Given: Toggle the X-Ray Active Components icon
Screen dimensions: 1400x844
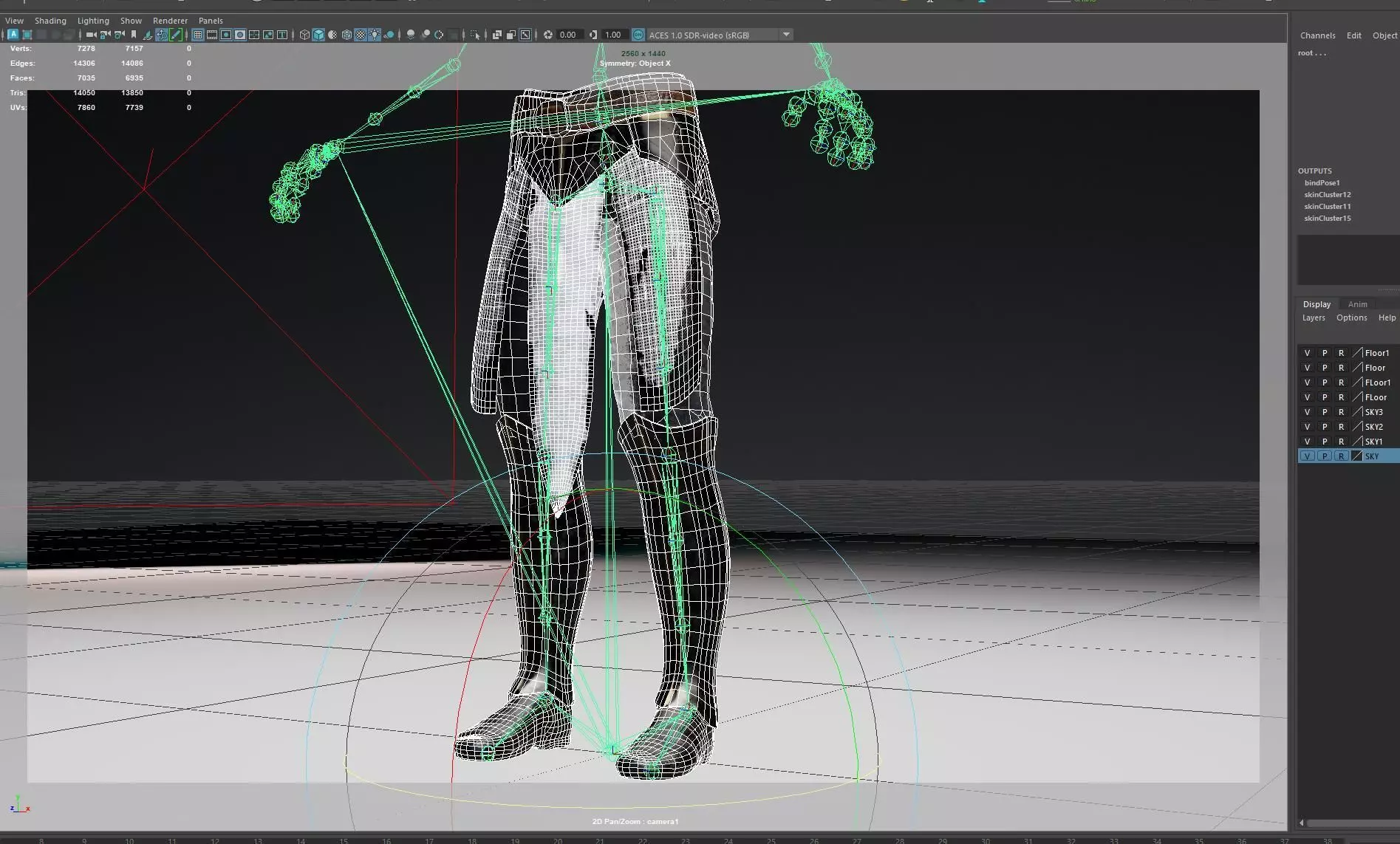Looking at the screenshot, I should [x=511, y=35].
